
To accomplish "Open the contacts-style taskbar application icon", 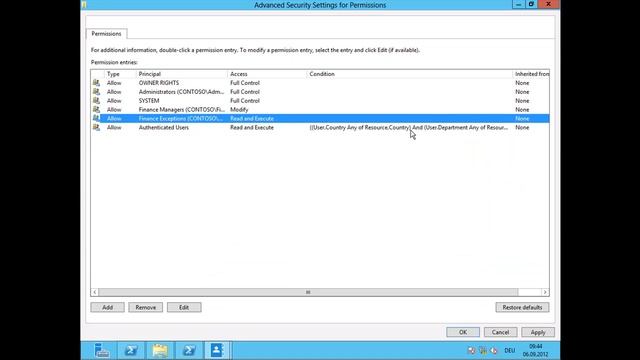I will click(217, 350).
